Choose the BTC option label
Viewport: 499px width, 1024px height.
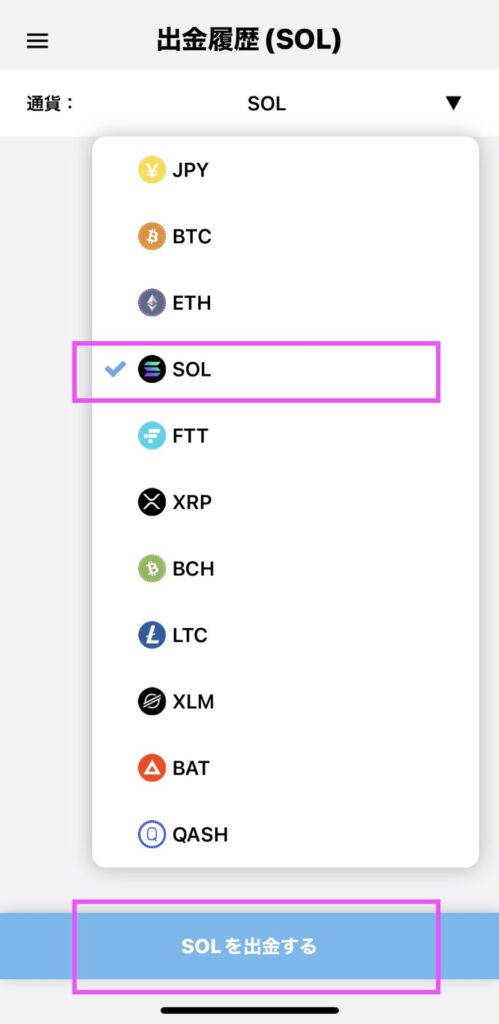192,236
